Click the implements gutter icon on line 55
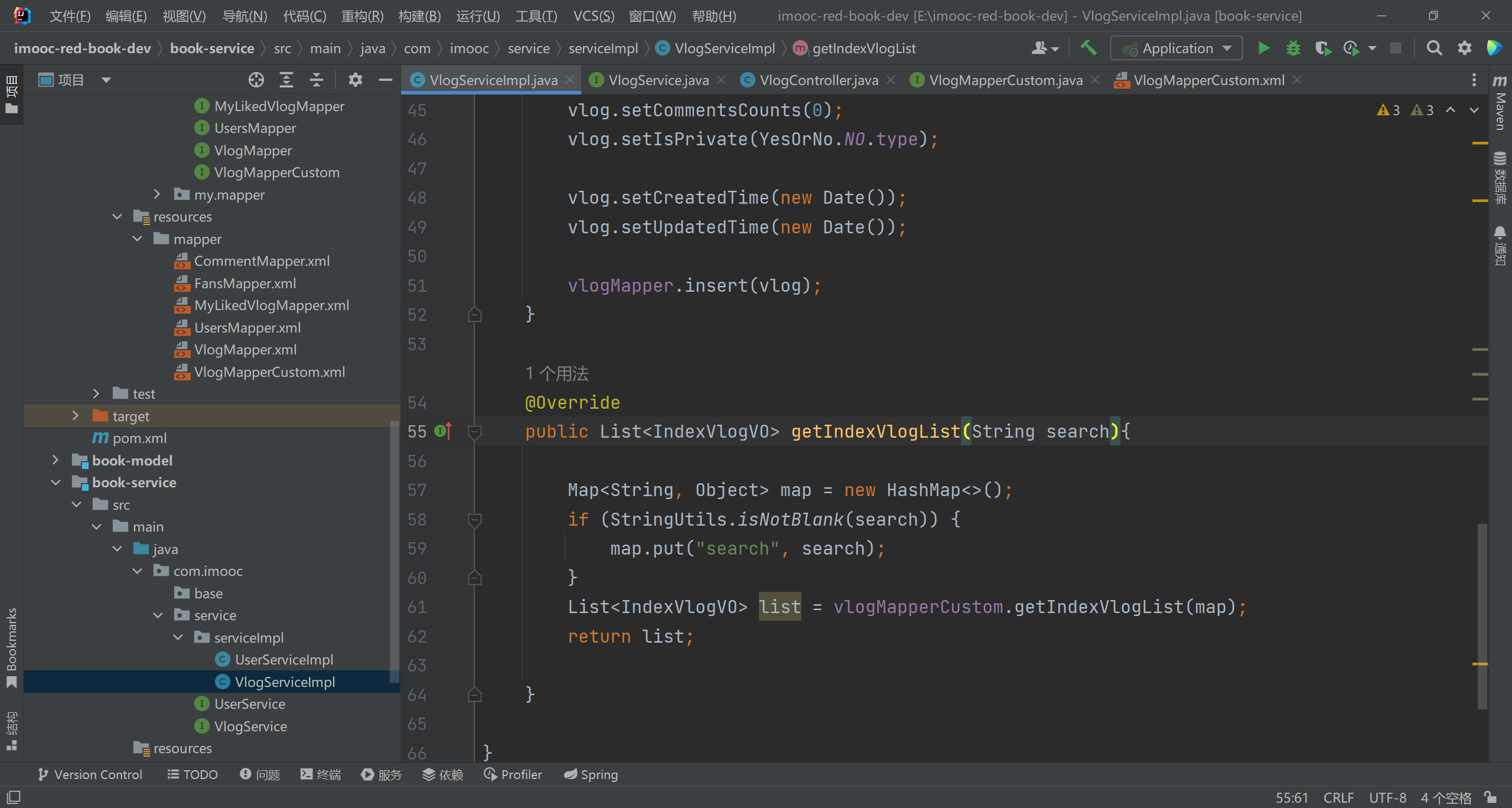This screenshot has width=1512, height=808. [x=443, y=431]
